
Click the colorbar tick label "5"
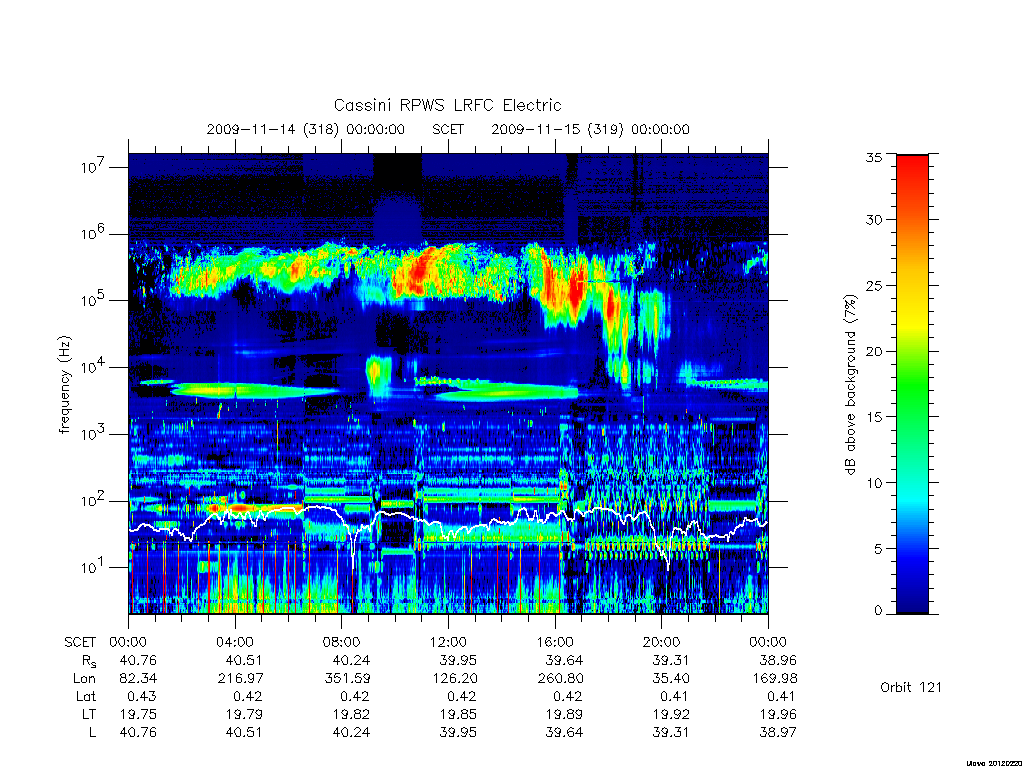coord(878,549)
